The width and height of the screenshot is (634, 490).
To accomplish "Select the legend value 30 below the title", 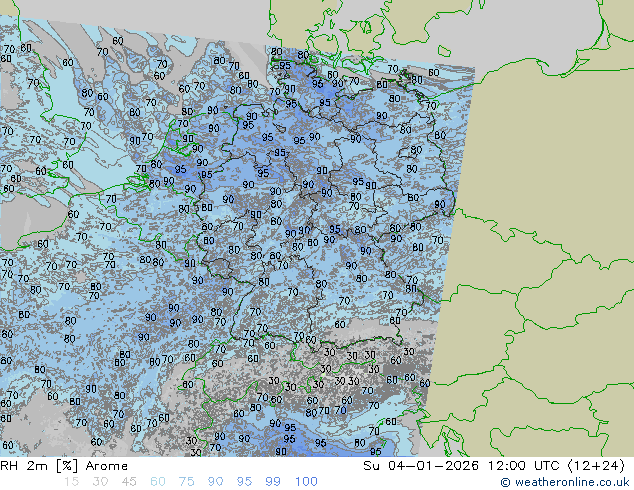I will (100, 482).
